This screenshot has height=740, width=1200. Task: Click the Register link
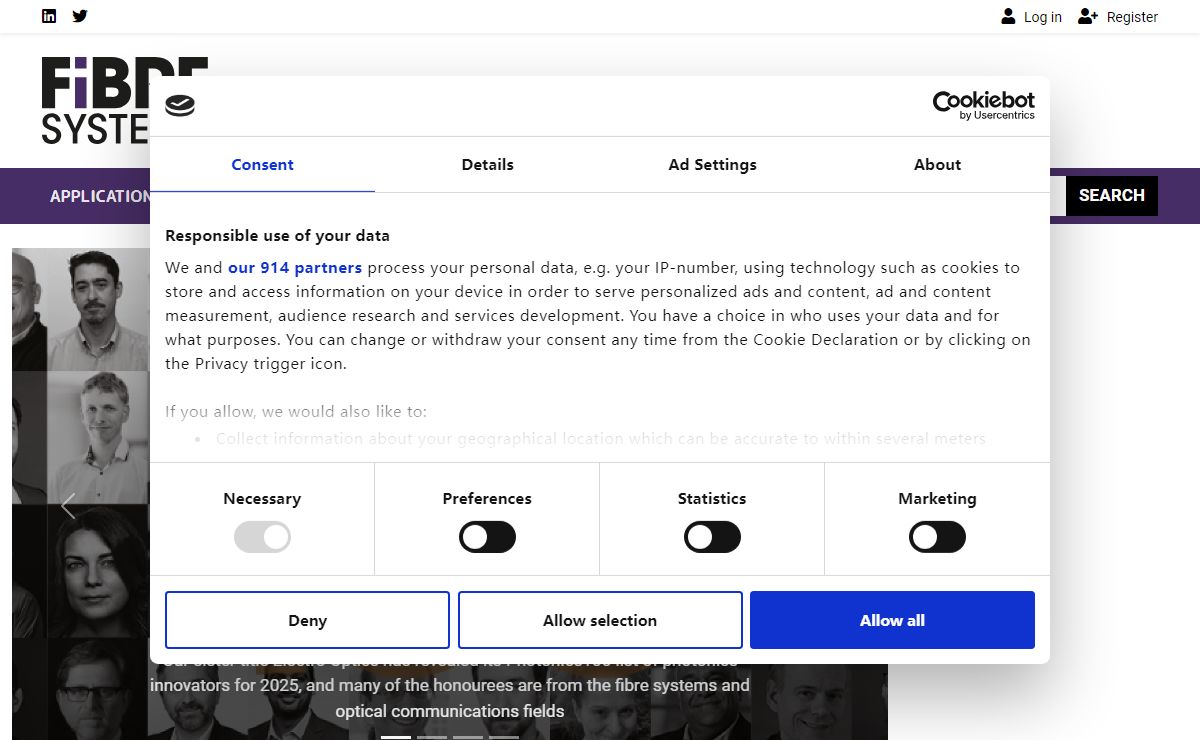coord(1132,17)
